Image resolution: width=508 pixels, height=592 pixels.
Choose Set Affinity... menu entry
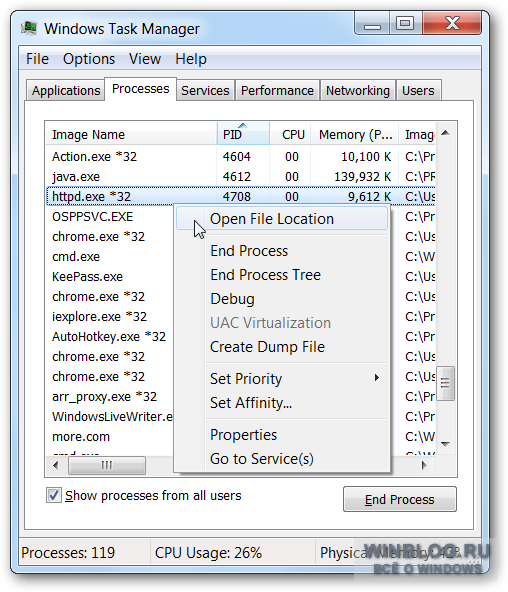282,402
